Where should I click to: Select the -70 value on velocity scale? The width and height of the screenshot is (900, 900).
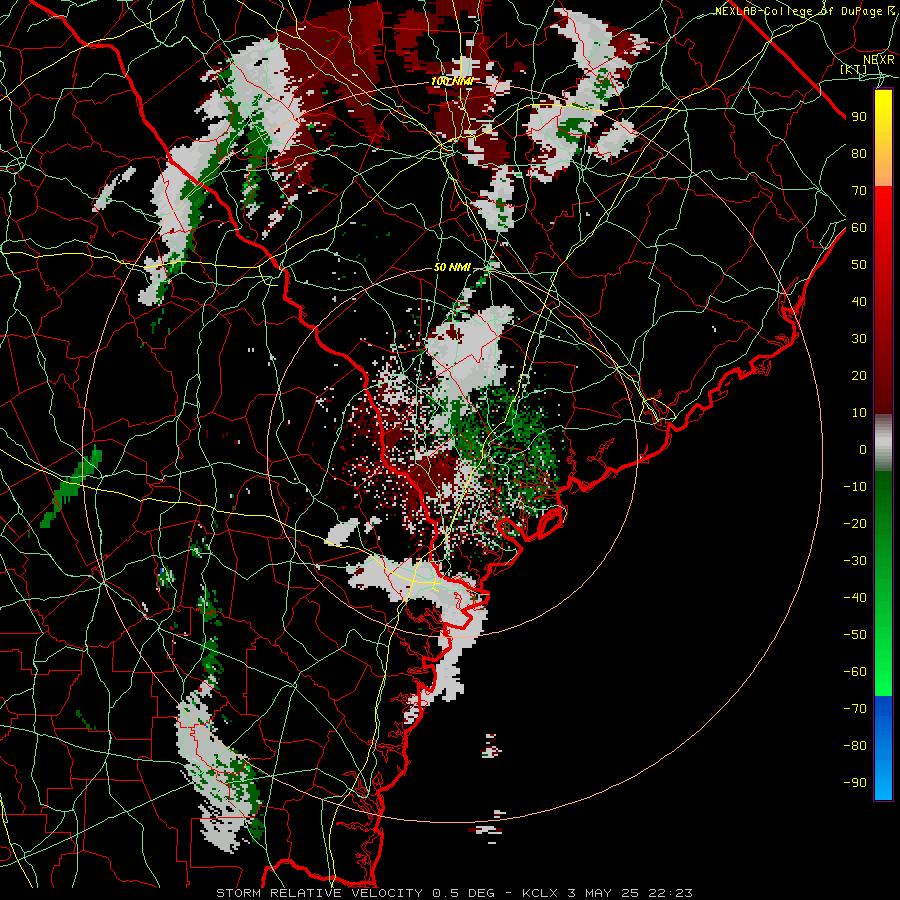point(855,709)
